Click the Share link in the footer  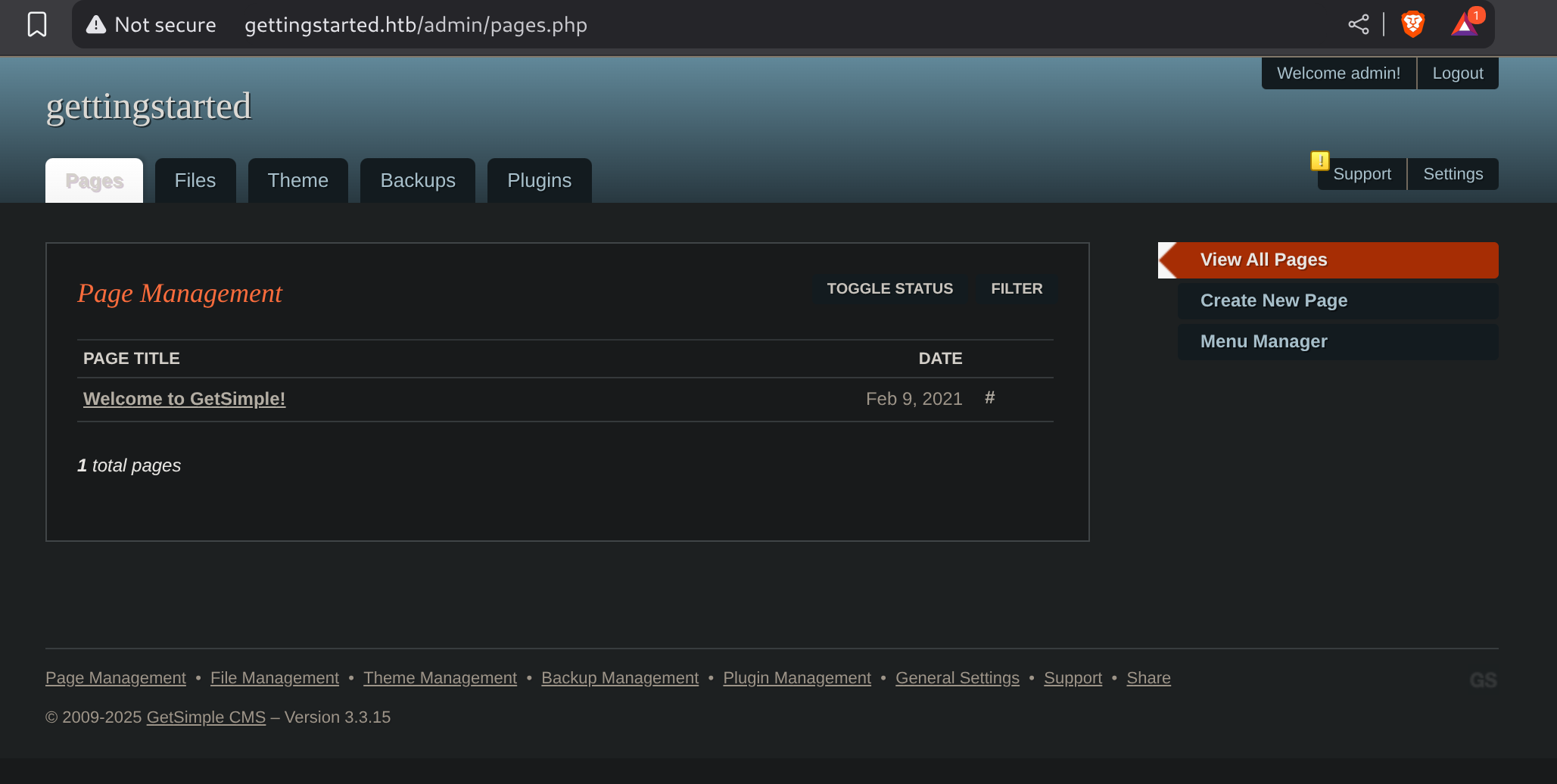coord(1148,678)
